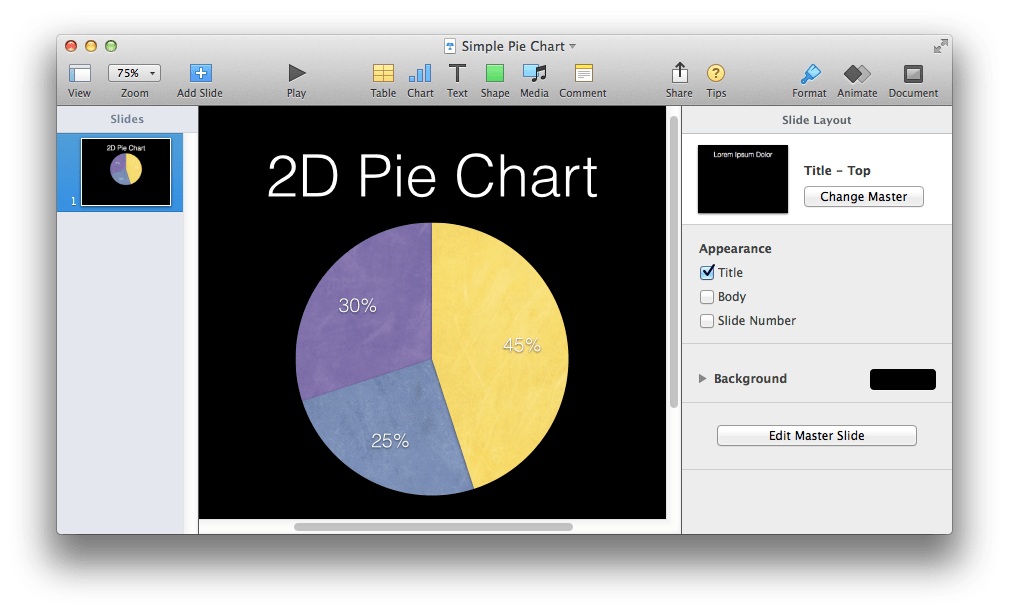Click Edit Master Slide
This screenshot has height=613, width=1009.
pyautogui.click(x=816, y=435)
